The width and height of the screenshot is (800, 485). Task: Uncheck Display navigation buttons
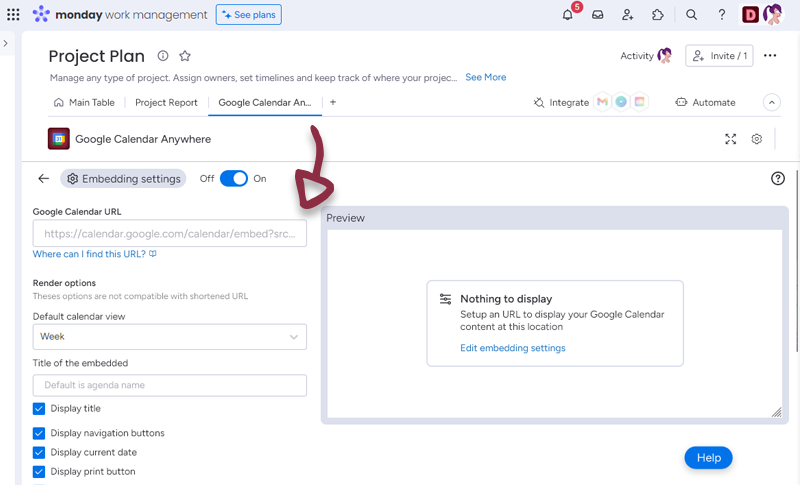coord(39,434)
